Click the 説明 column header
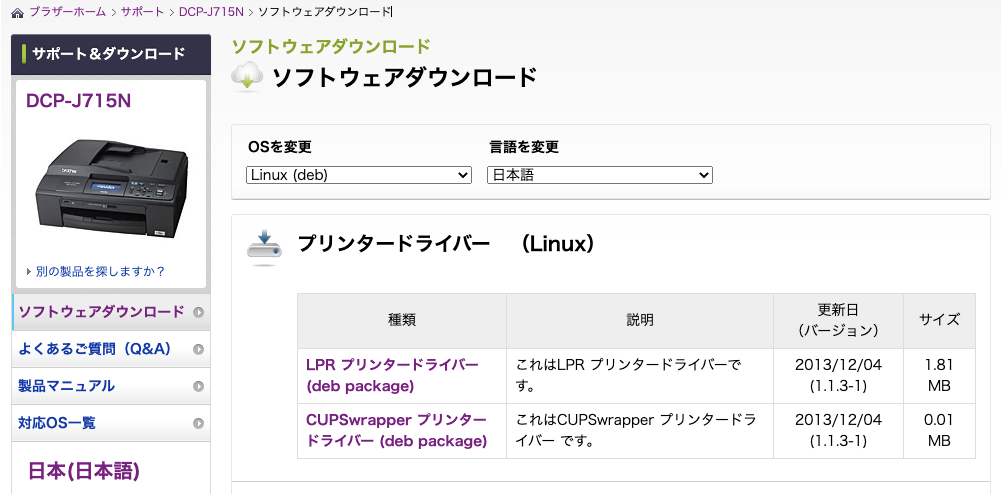 tap(640, 320)
